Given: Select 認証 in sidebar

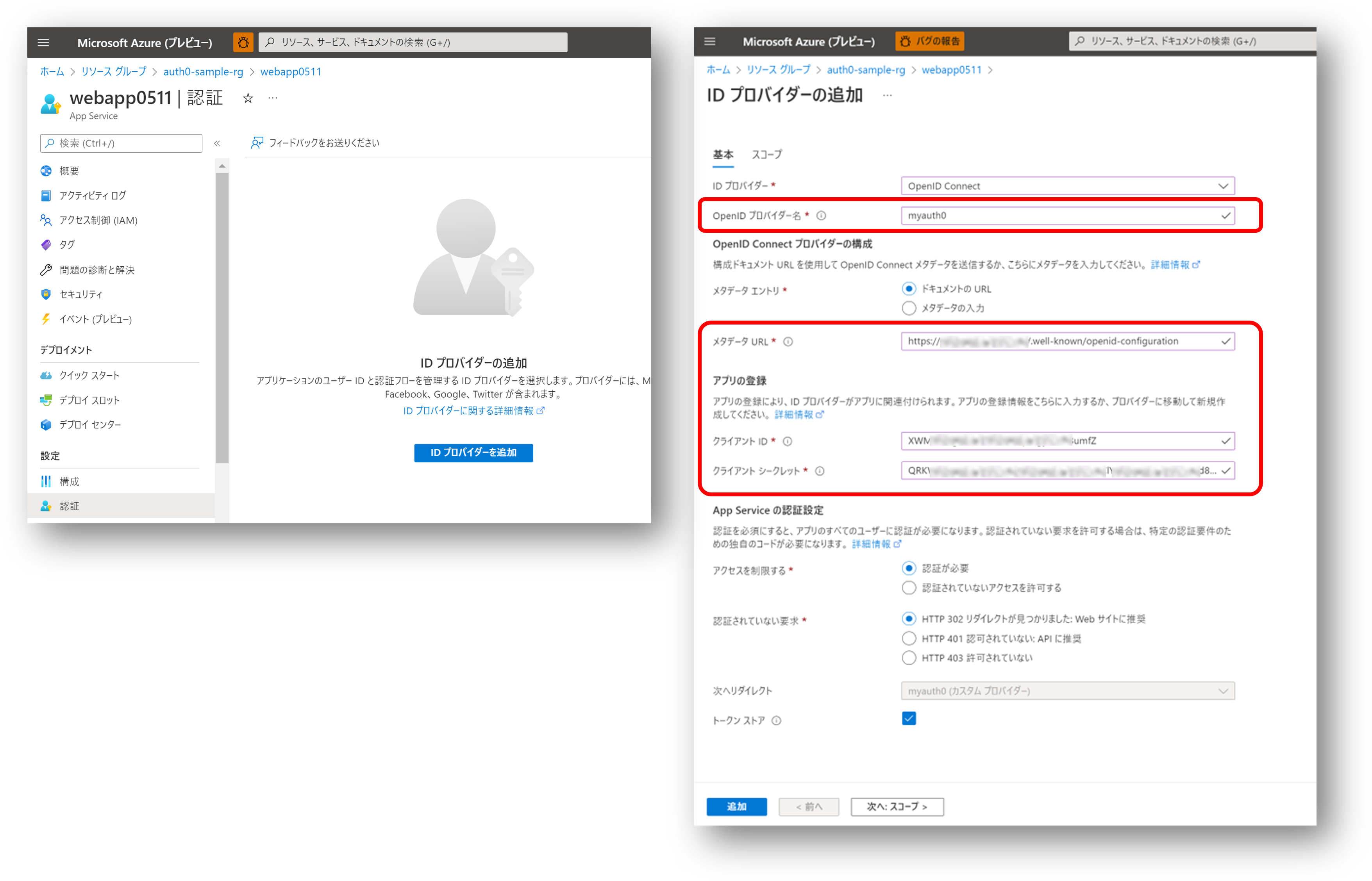Looking at the screenshot, I should [x=121, y=506].
